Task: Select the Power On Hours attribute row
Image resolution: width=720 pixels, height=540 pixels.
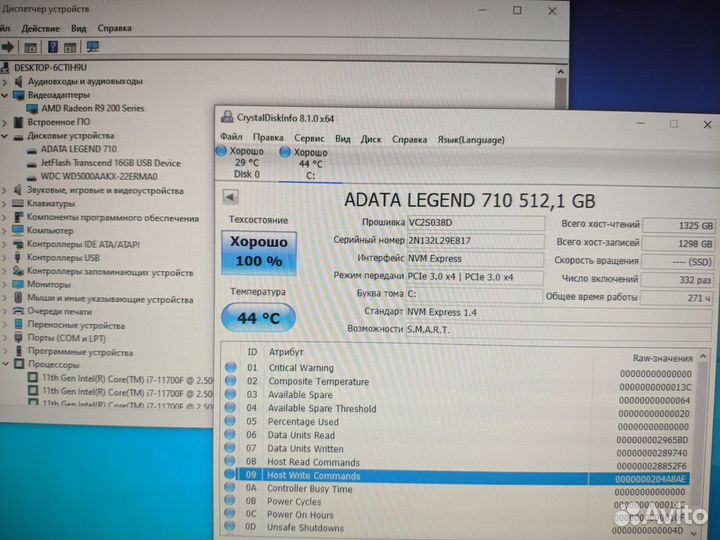Action: [x=300, y=515]
